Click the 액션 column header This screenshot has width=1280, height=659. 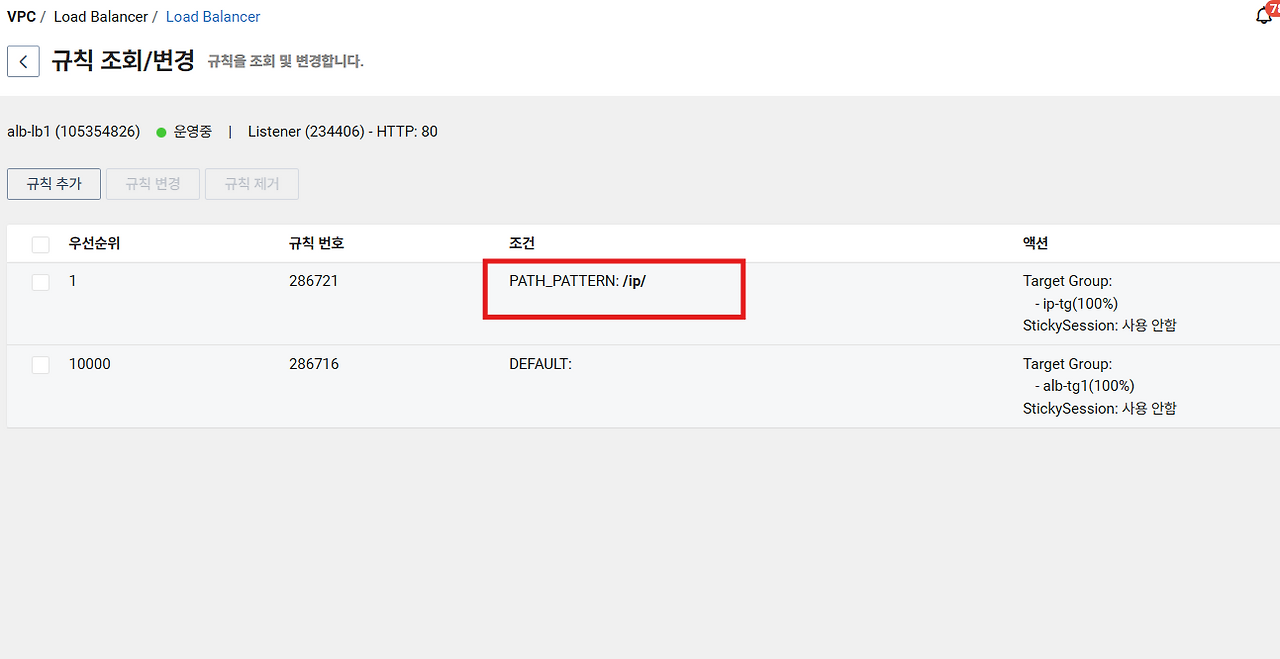(1035, 243)
